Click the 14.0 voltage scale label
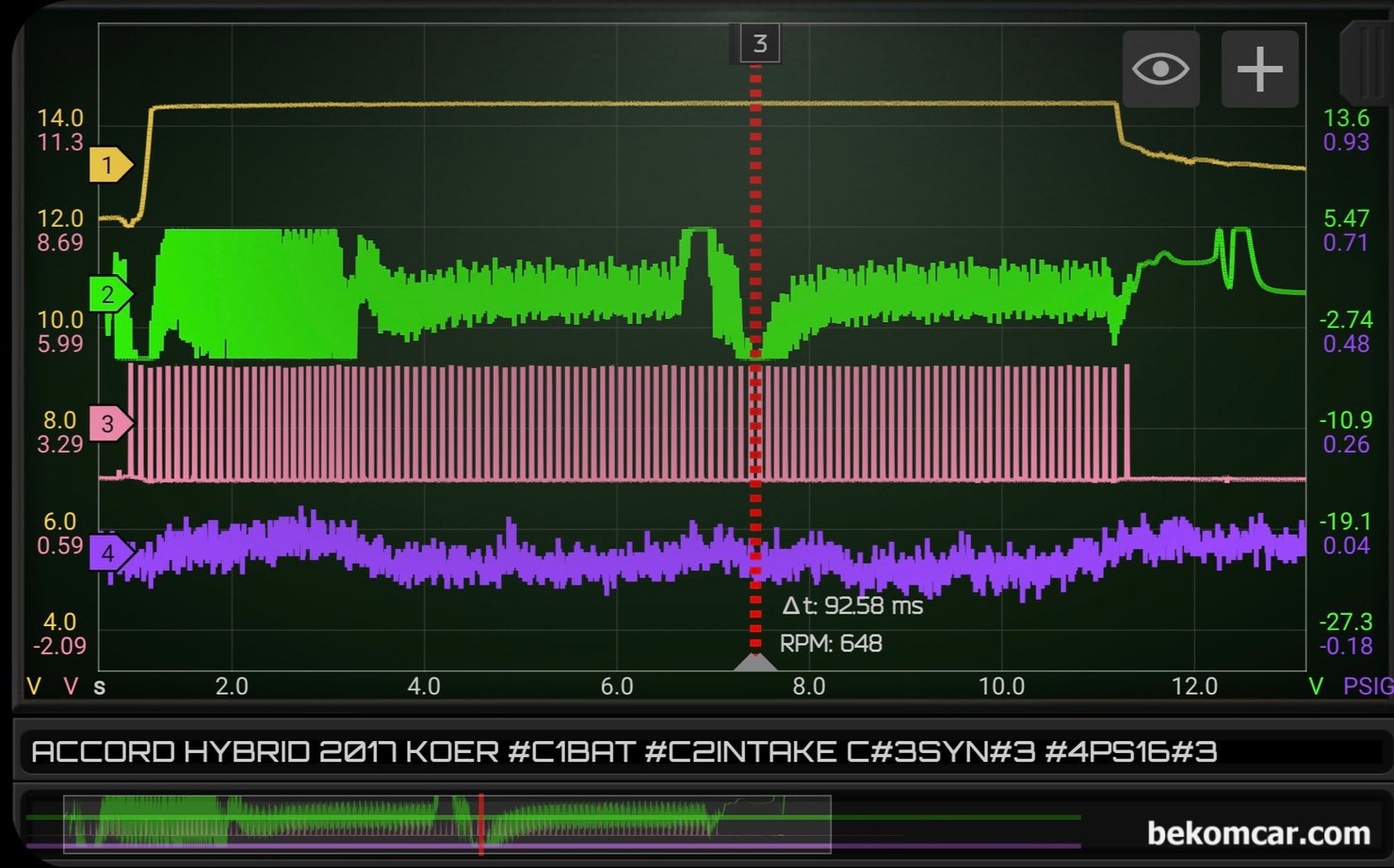This screenshot has height=868, width=1394. click(x=60, y=118)
